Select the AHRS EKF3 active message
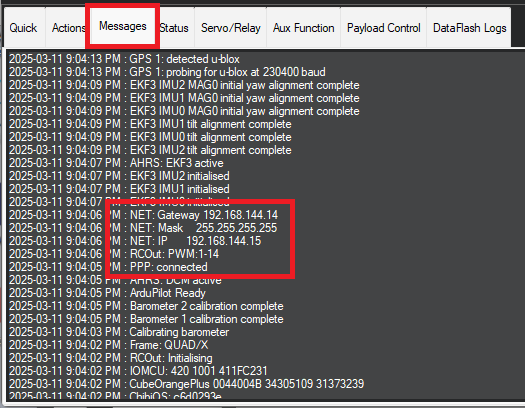The width and height of the screenshot is (525, 408). pos(116,163)
